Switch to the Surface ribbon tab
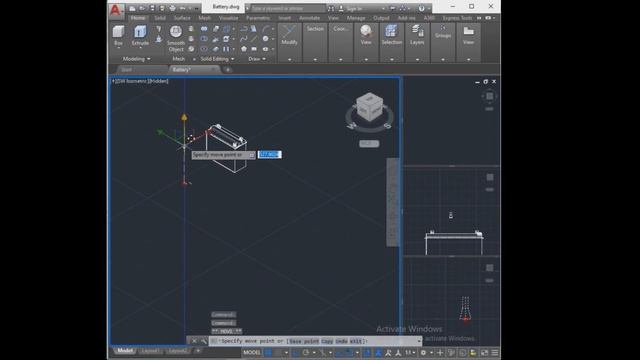This screenshot has width=640, height=360. [x=182, y=18]
